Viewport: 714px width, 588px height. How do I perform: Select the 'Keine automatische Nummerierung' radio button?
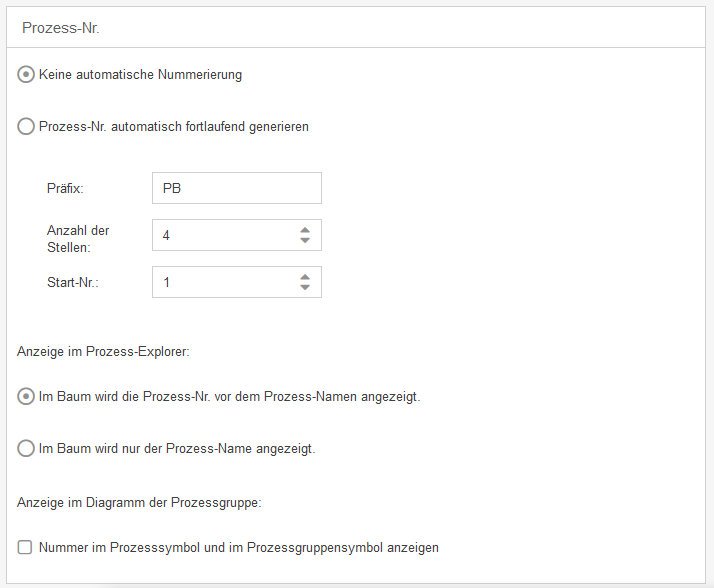point(26,74)
